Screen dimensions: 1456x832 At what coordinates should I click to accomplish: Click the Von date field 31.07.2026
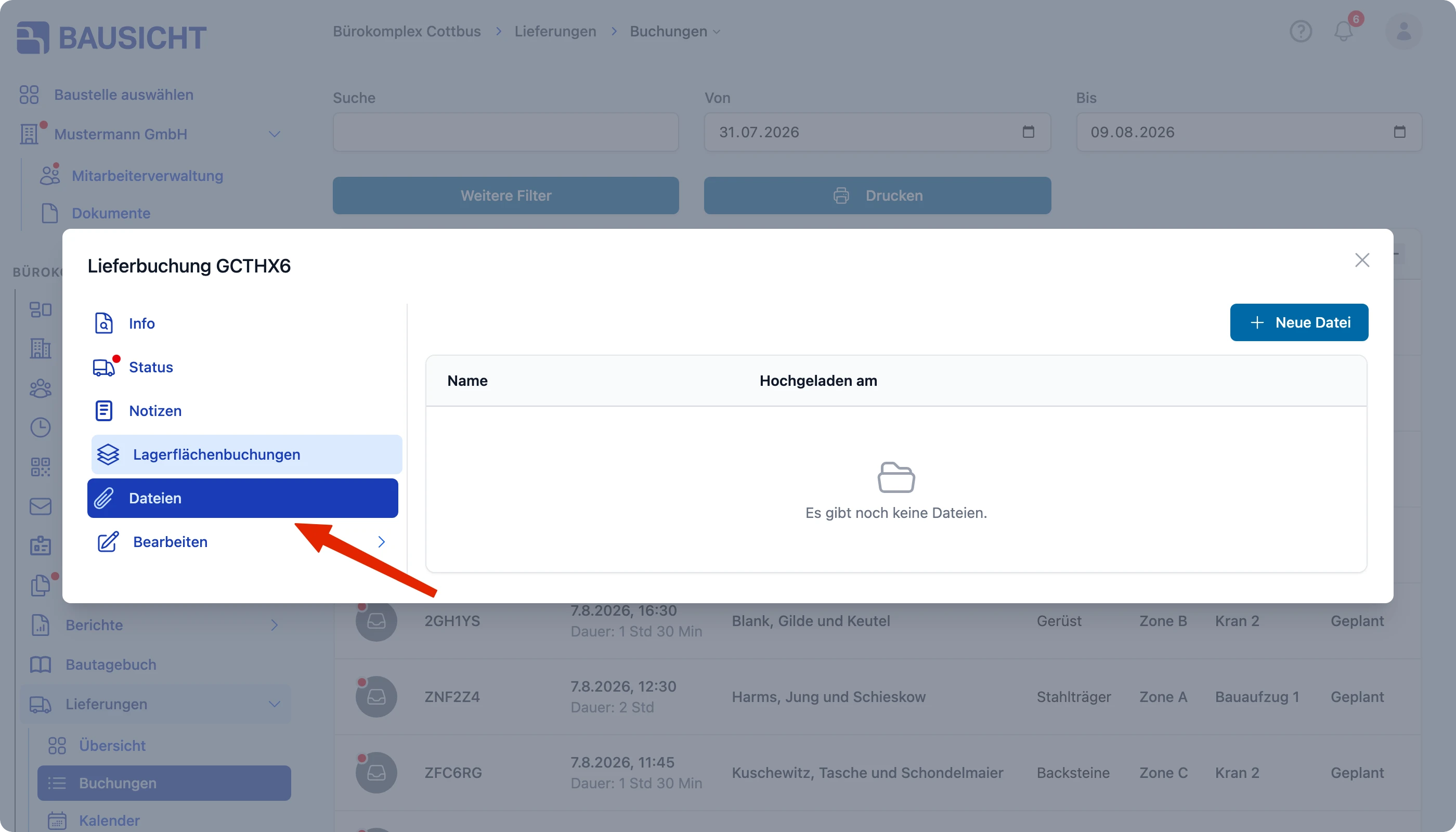pyautogui.click(x=877, y=132)
